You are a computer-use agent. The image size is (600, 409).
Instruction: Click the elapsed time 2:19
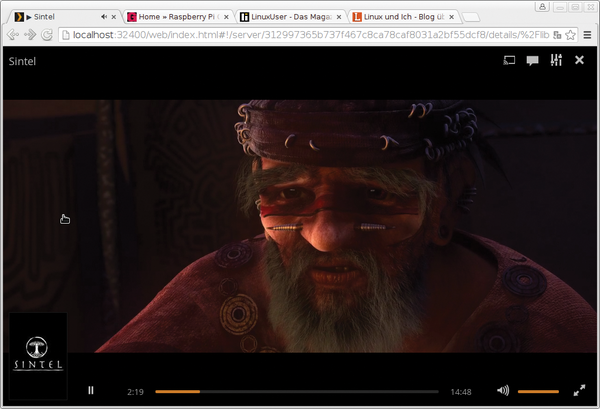click(135, 392)
